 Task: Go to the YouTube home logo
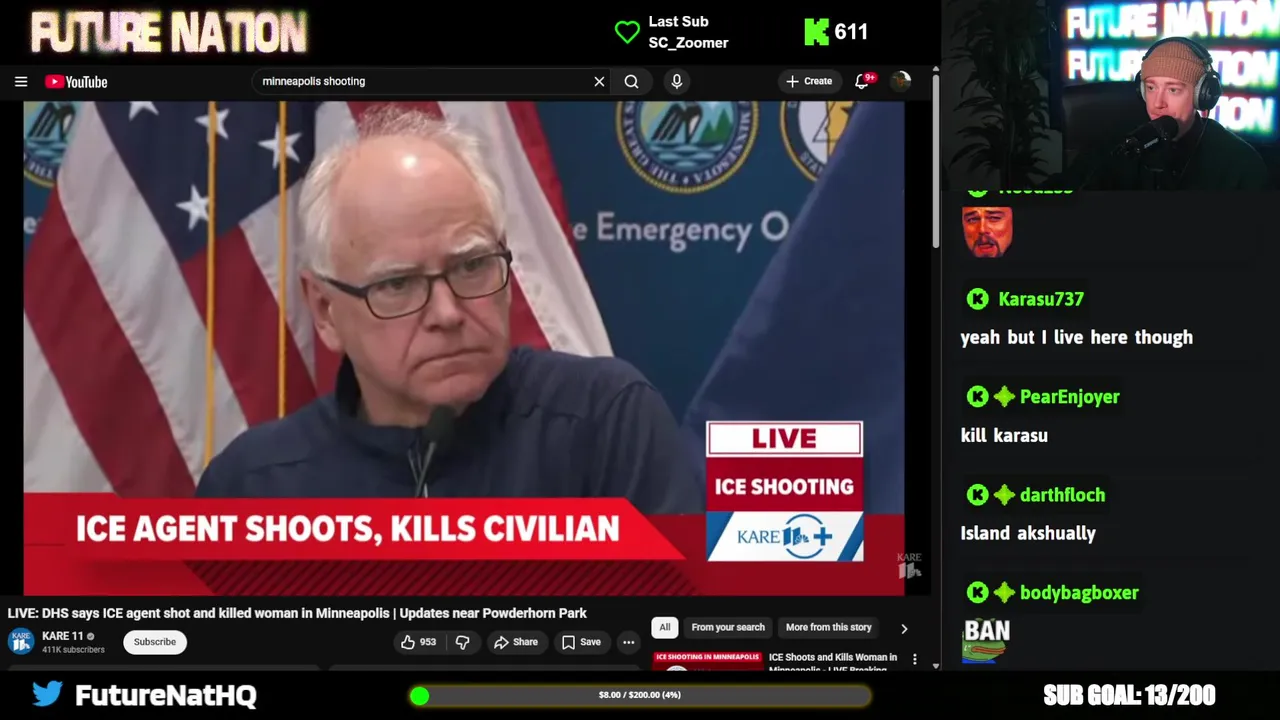[76, 82]
